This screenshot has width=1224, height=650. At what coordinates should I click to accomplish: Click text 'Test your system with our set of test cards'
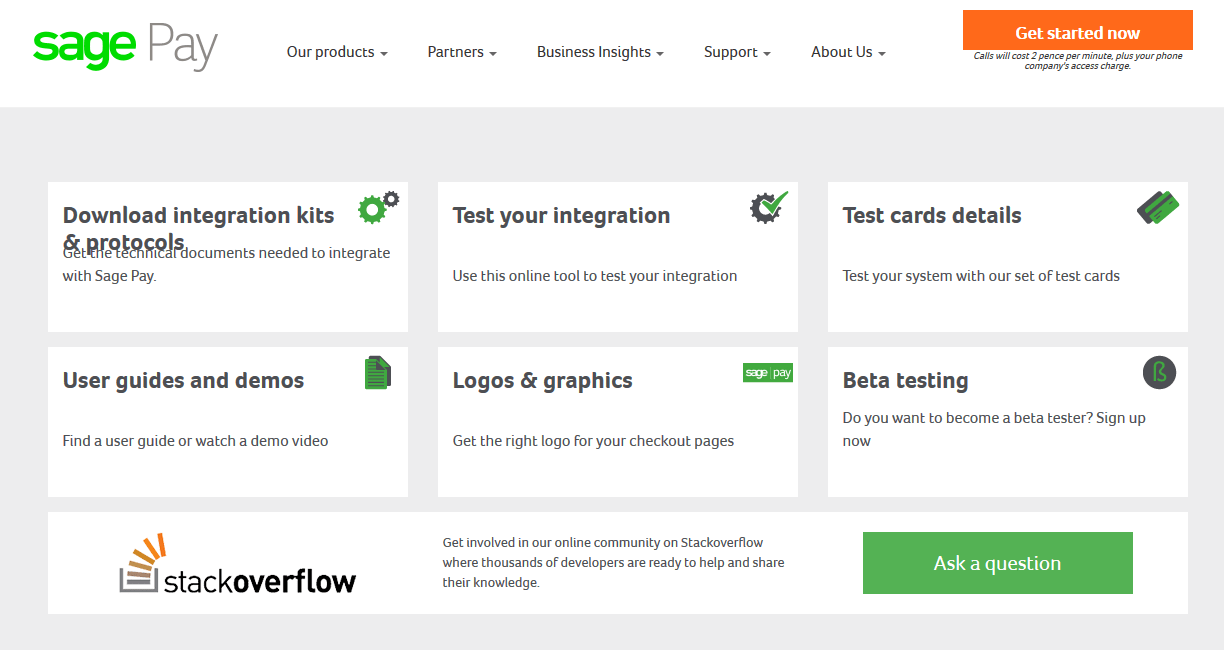click(981, 276)
